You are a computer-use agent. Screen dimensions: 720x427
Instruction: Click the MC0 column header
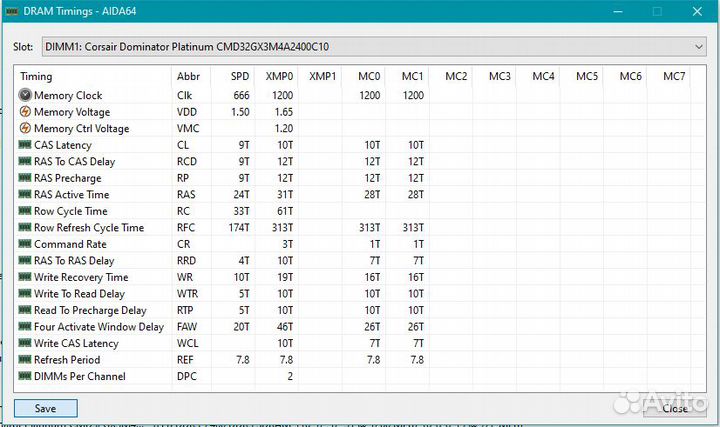tap(368, 76)
